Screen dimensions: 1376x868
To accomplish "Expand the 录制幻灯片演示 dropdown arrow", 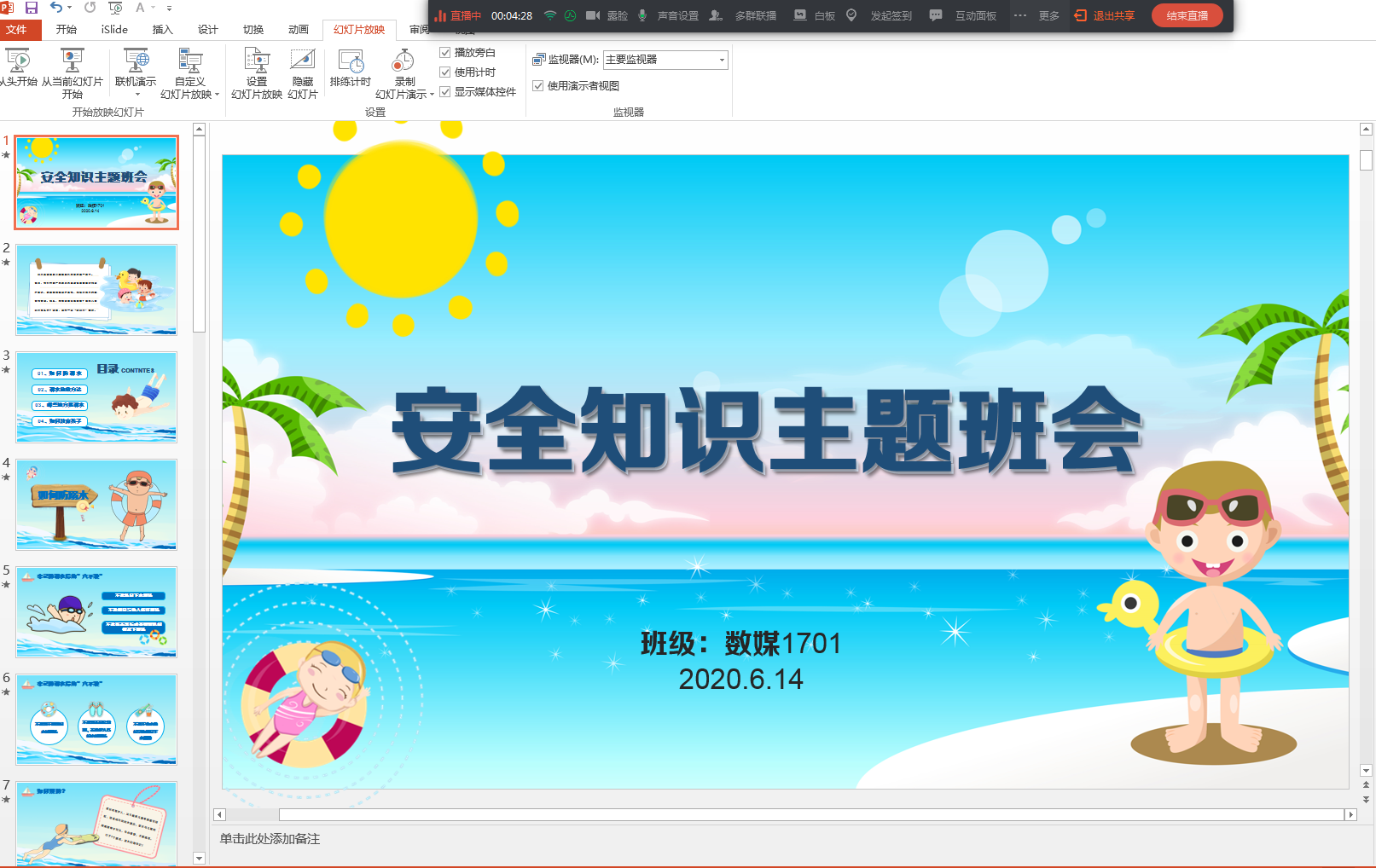I will [x=432, y=95].
